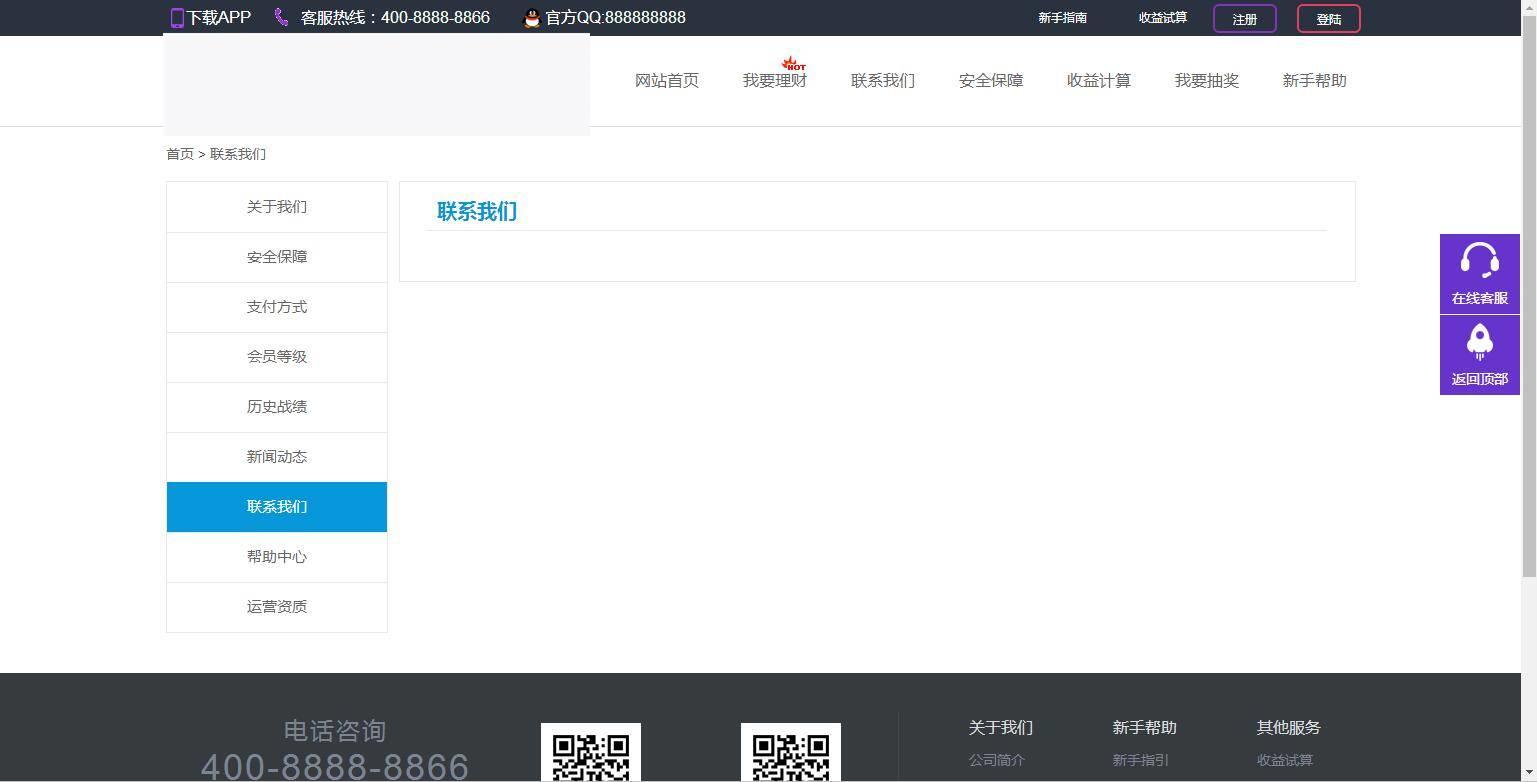Click the 注册 register button
This screenshot has width=1537, height=782.
click(x=1243, y=18)
